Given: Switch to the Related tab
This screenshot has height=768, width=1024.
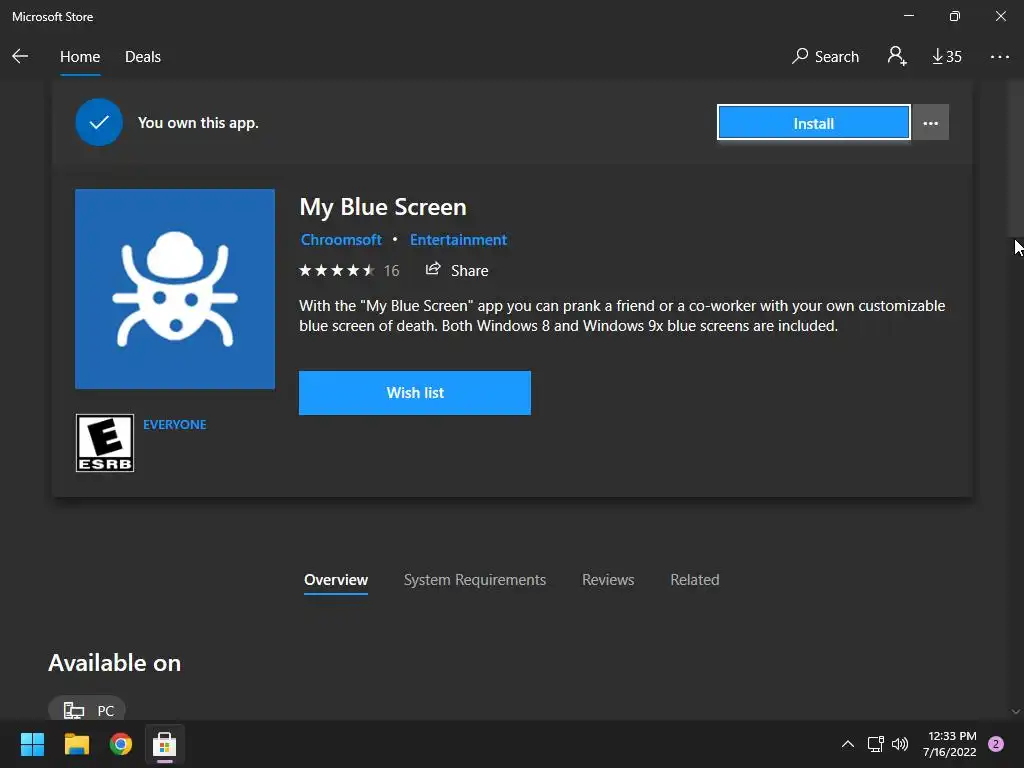Looking at the screenshot, I should point(695,580).
